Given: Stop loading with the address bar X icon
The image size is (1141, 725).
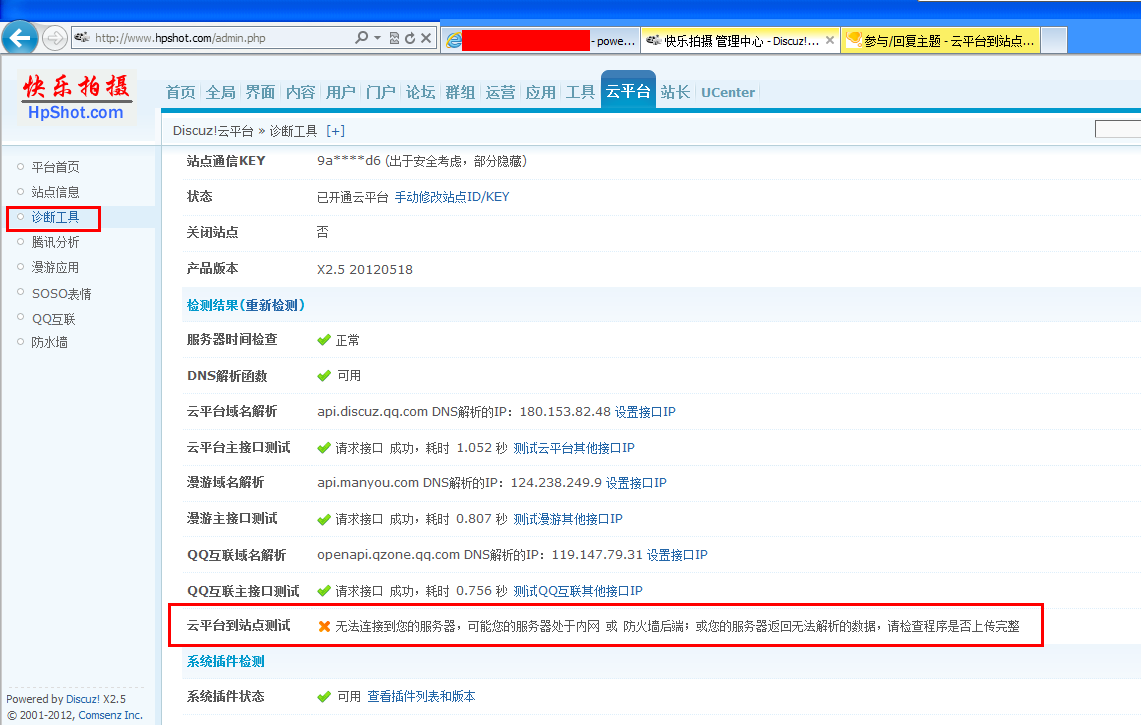Looking at the screenshot, I should 426,38.
